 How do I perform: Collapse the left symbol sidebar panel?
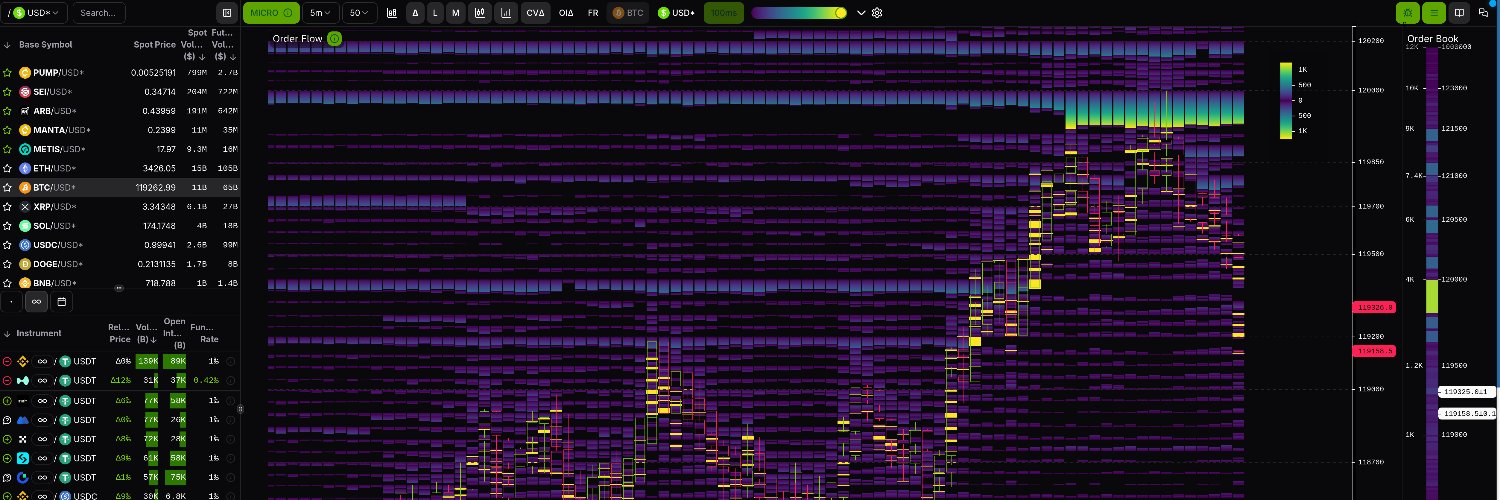click(228, 13)
